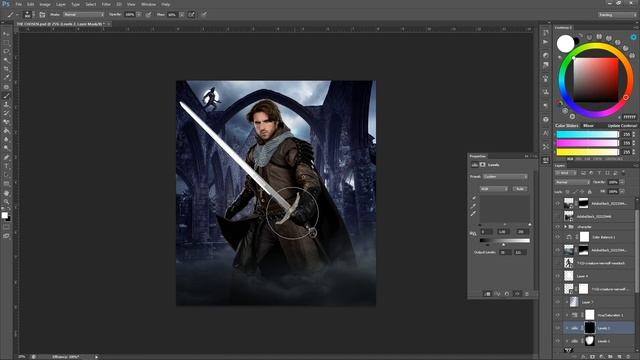The image size is (640, 360).
Task: Open the Painting workspace dropdown
Action: click(617, 15)
